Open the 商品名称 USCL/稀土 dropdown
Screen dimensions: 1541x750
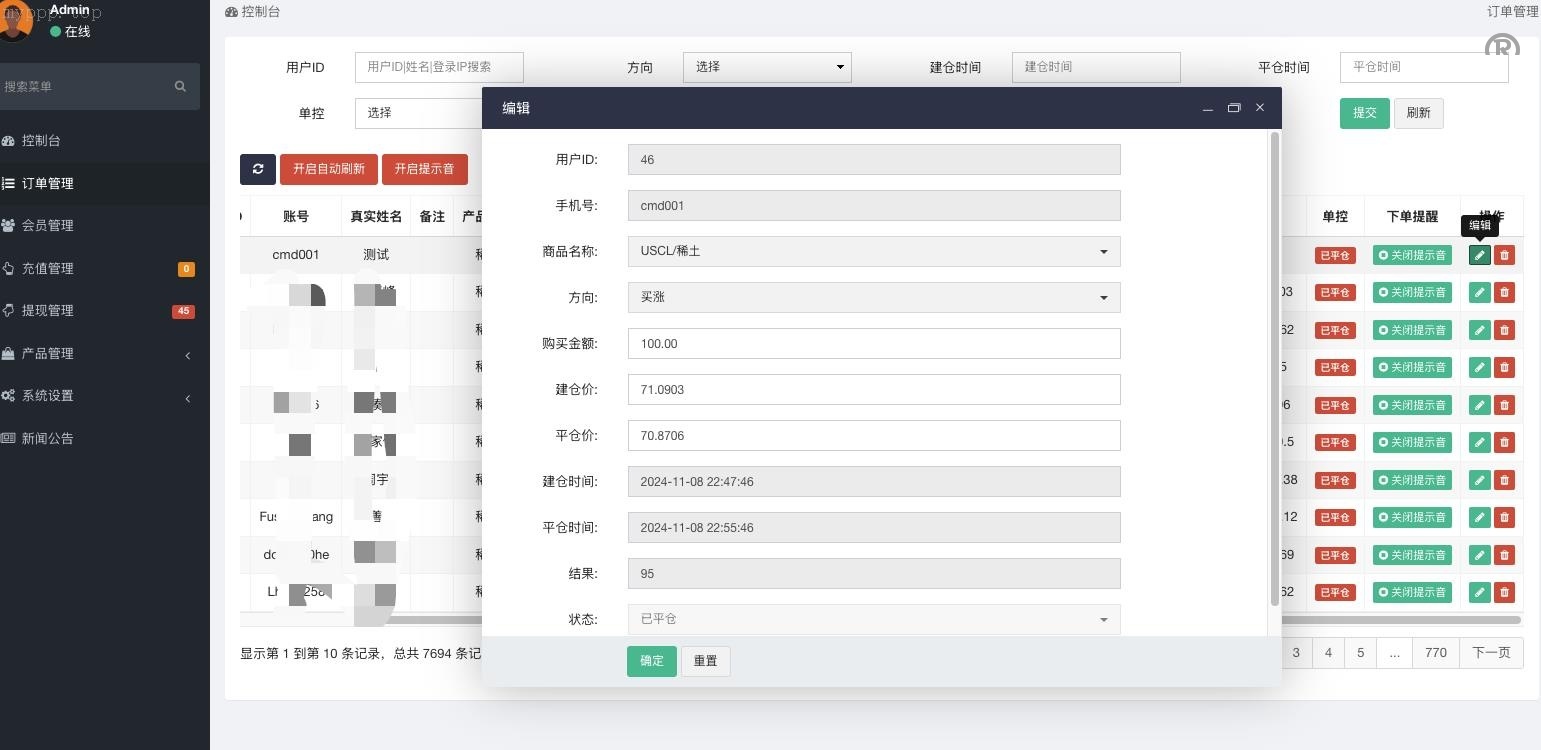873,252
